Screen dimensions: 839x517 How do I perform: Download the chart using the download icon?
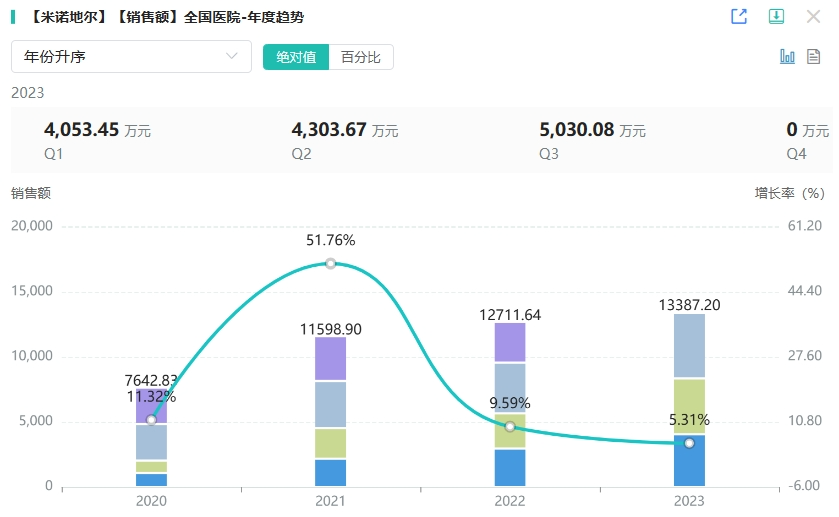pyautogui.click(x=775, y=17)
